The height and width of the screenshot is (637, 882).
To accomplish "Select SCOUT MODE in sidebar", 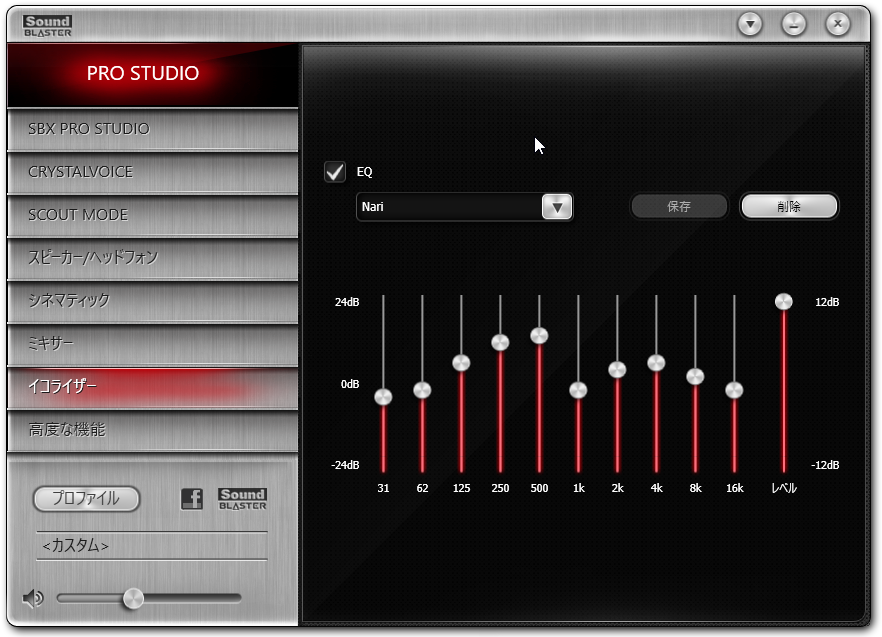I will pos(152,215).
